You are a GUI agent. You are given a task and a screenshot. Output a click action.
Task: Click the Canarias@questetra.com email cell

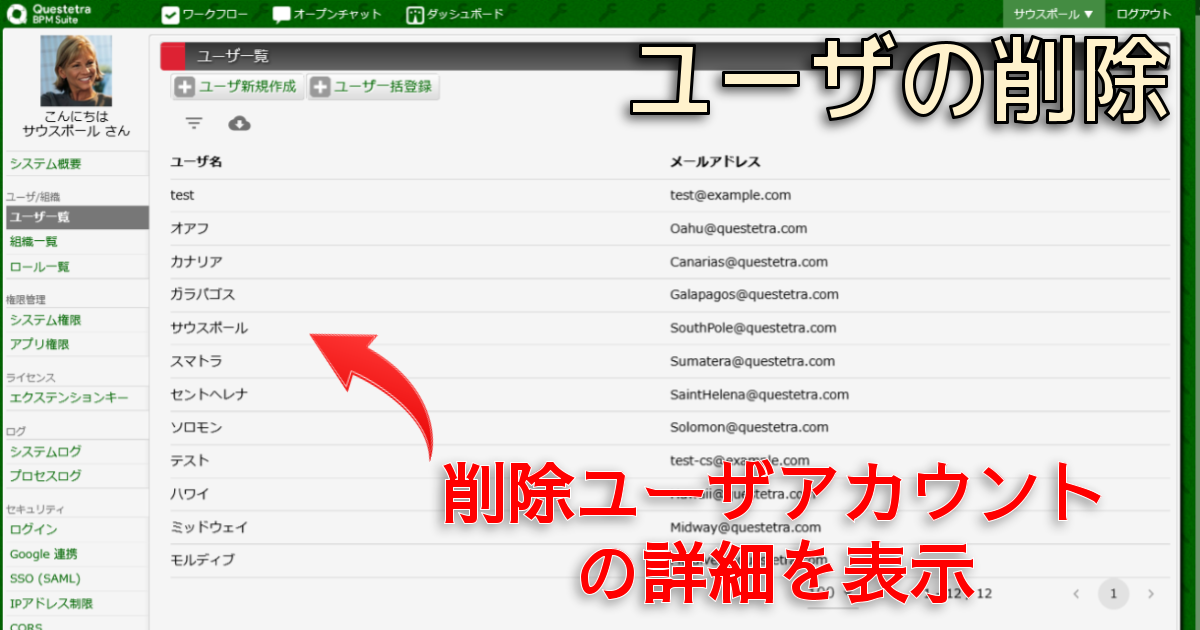[x=749, y=262]
